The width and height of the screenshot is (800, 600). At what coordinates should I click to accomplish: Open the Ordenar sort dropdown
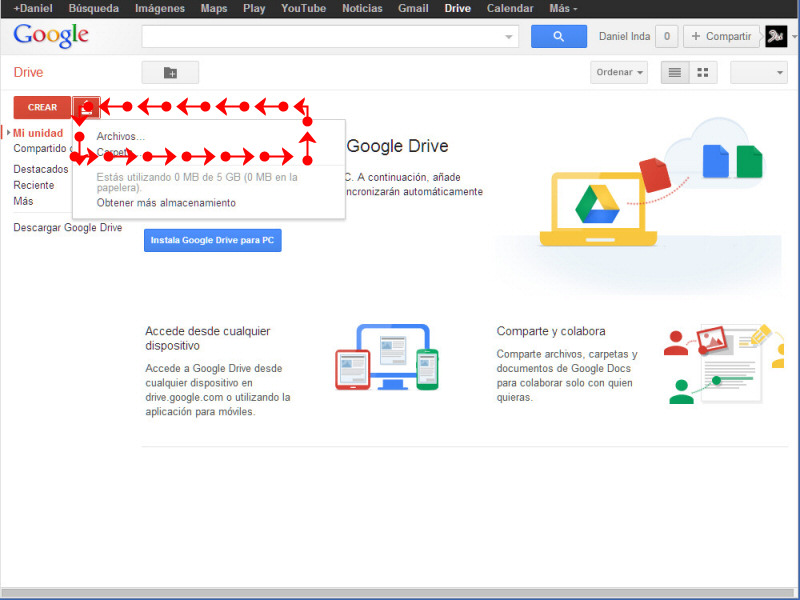pos(619,72)
